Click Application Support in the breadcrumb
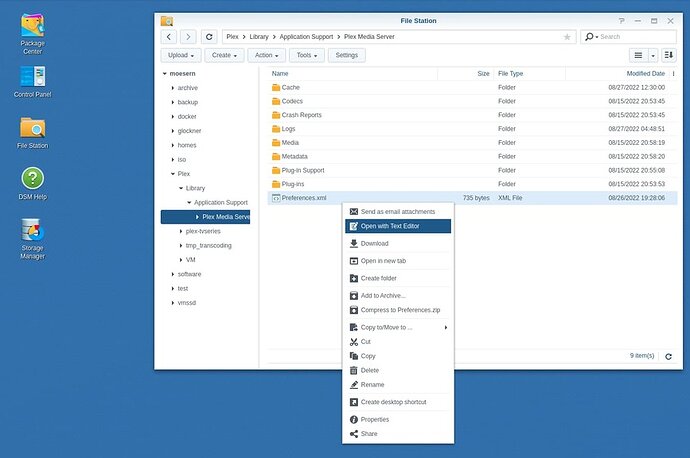The height and width of the screenshot is (458, 690). coord(306,37)
